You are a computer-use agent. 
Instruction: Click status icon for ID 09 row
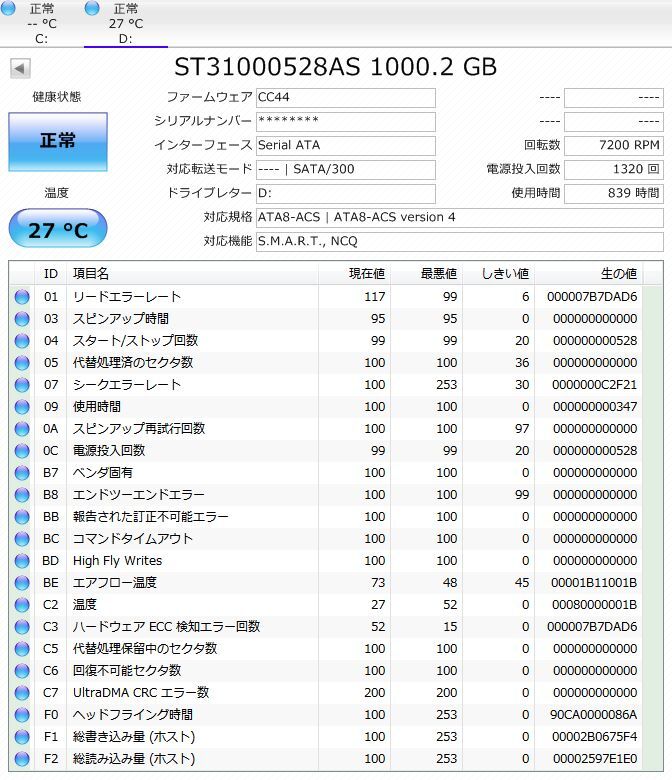(x=22, y=407)
